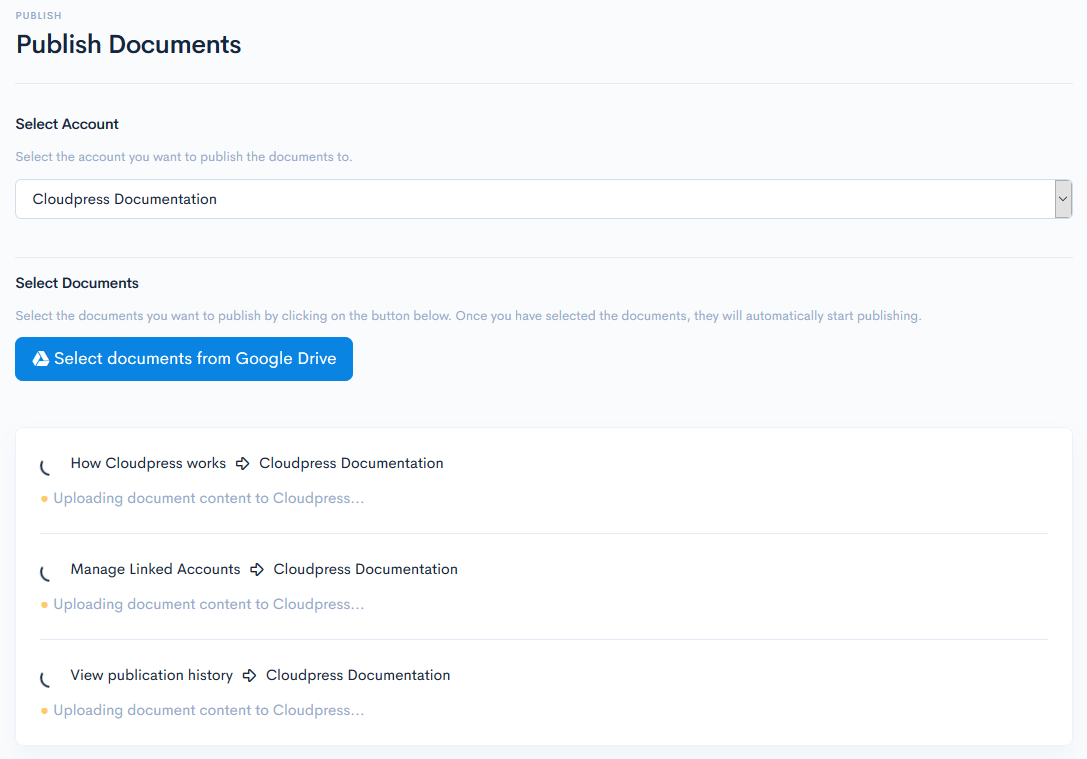The width and height of the screenshot is (1087, 759).
Task: Click the Publish Documents page heading
Action: [x=128, y=44]
